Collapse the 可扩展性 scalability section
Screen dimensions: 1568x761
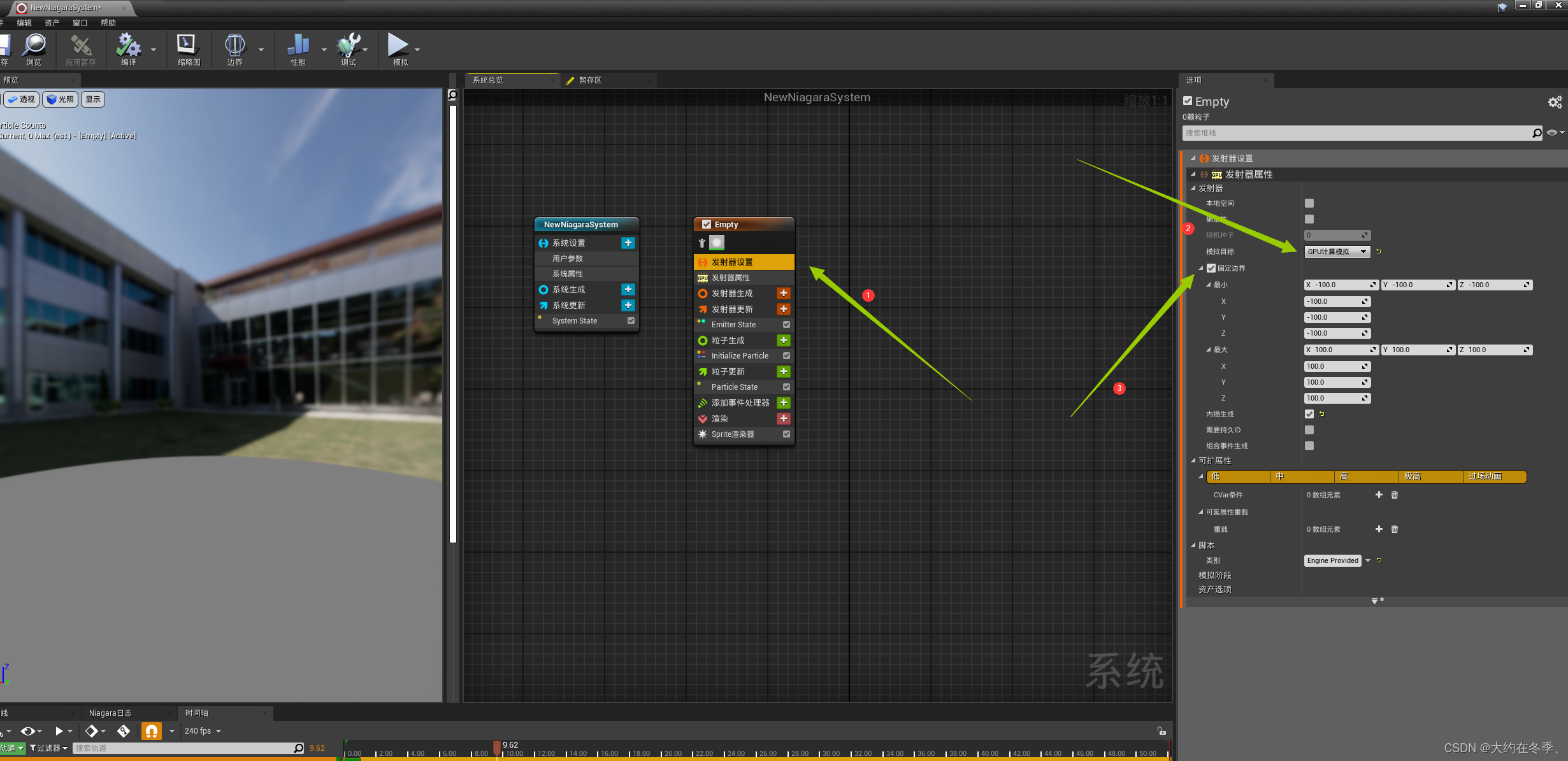pos(1193,460)
